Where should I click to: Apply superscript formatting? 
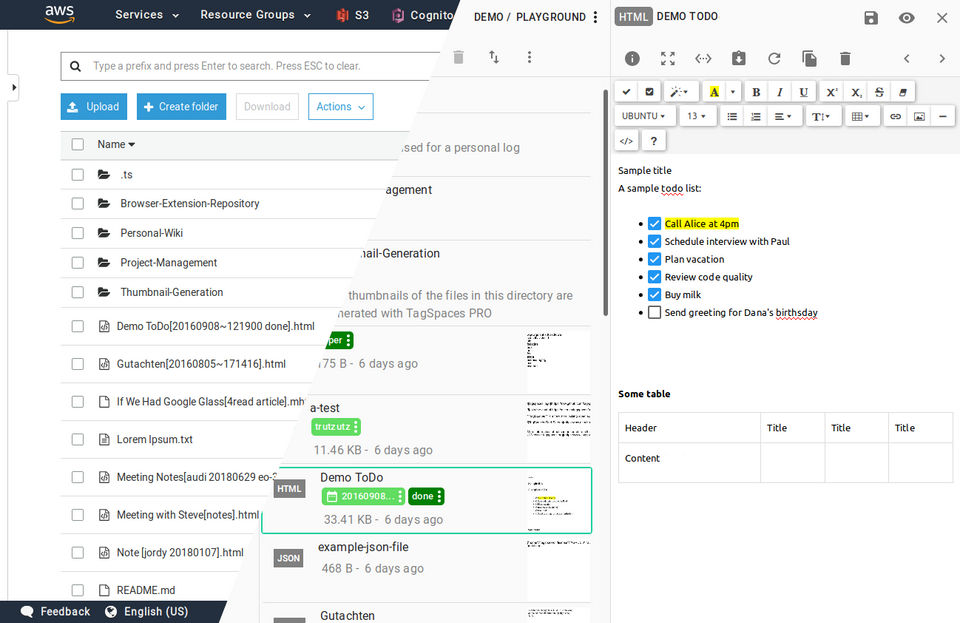tap(831, 92)
